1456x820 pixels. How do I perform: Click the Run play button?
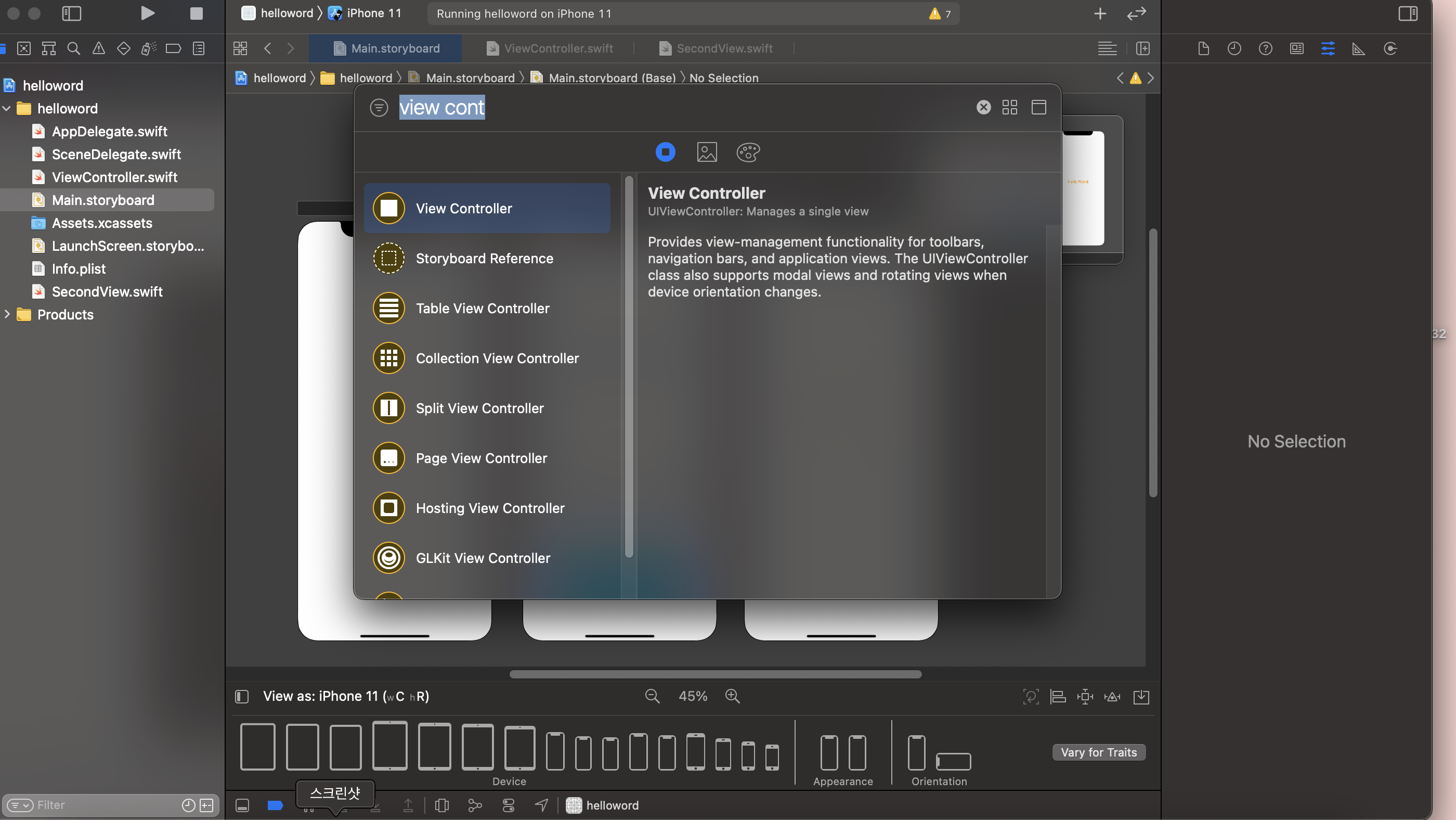(x=147, y=13)
